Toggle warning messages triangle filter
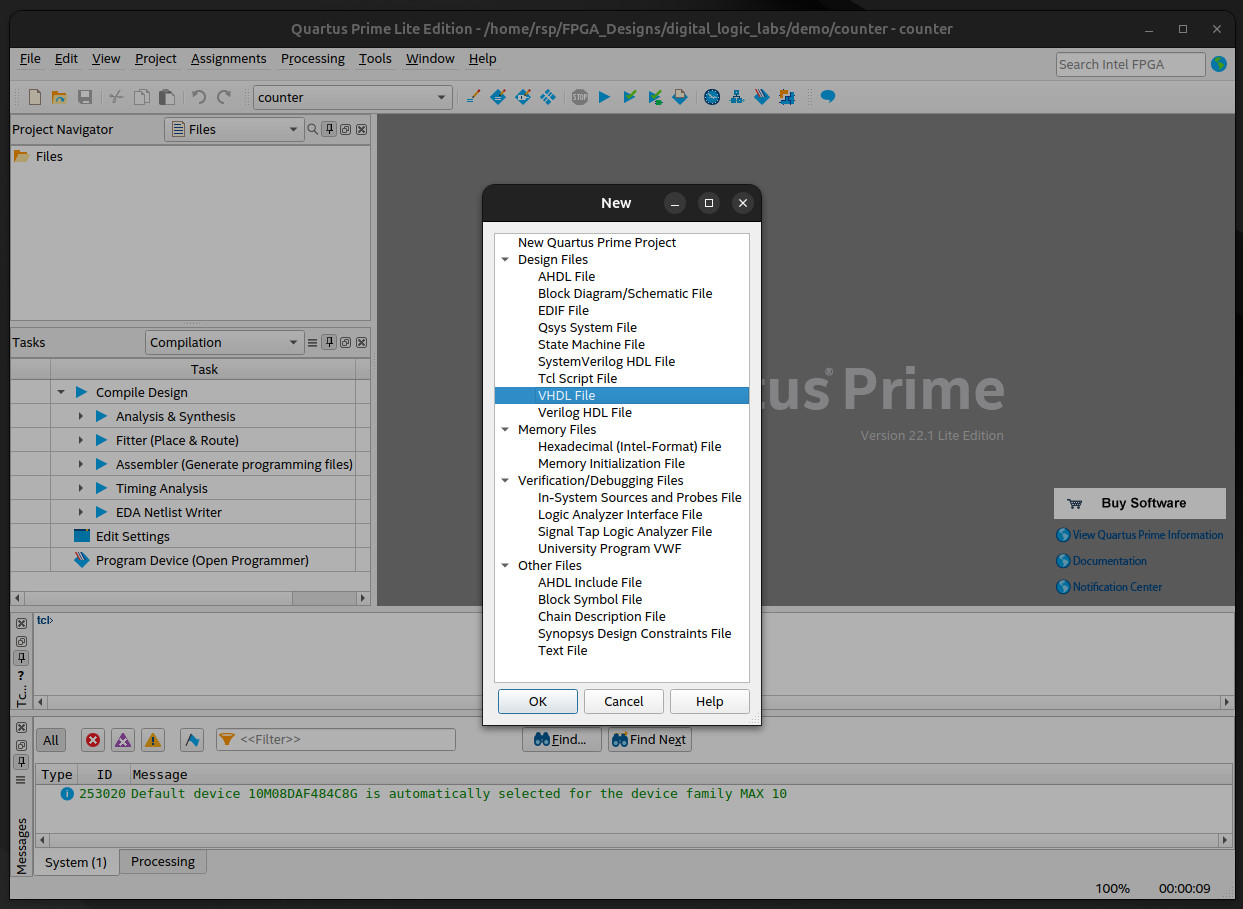The height and width of the screenshot is (909, 1243). click(x=153, y=740)
